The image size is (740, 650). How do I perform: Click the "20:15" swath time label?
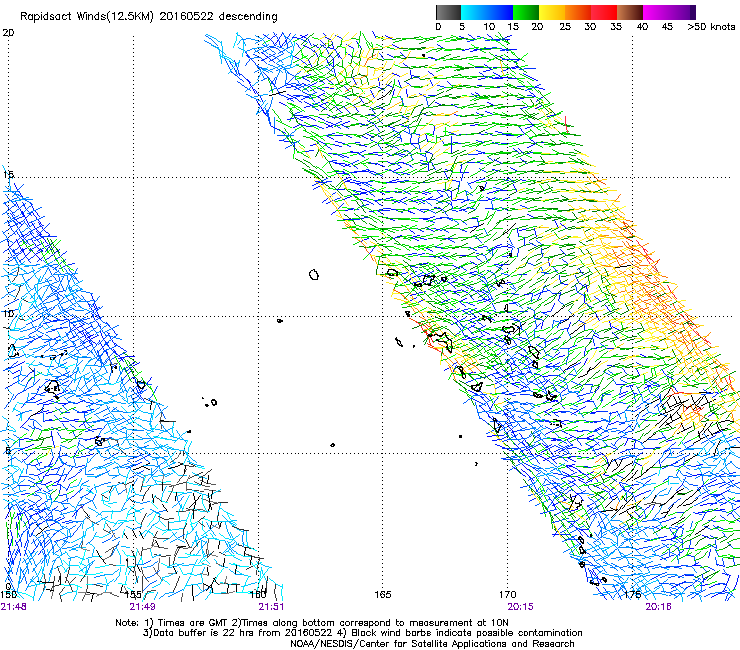tap(521, 607)
